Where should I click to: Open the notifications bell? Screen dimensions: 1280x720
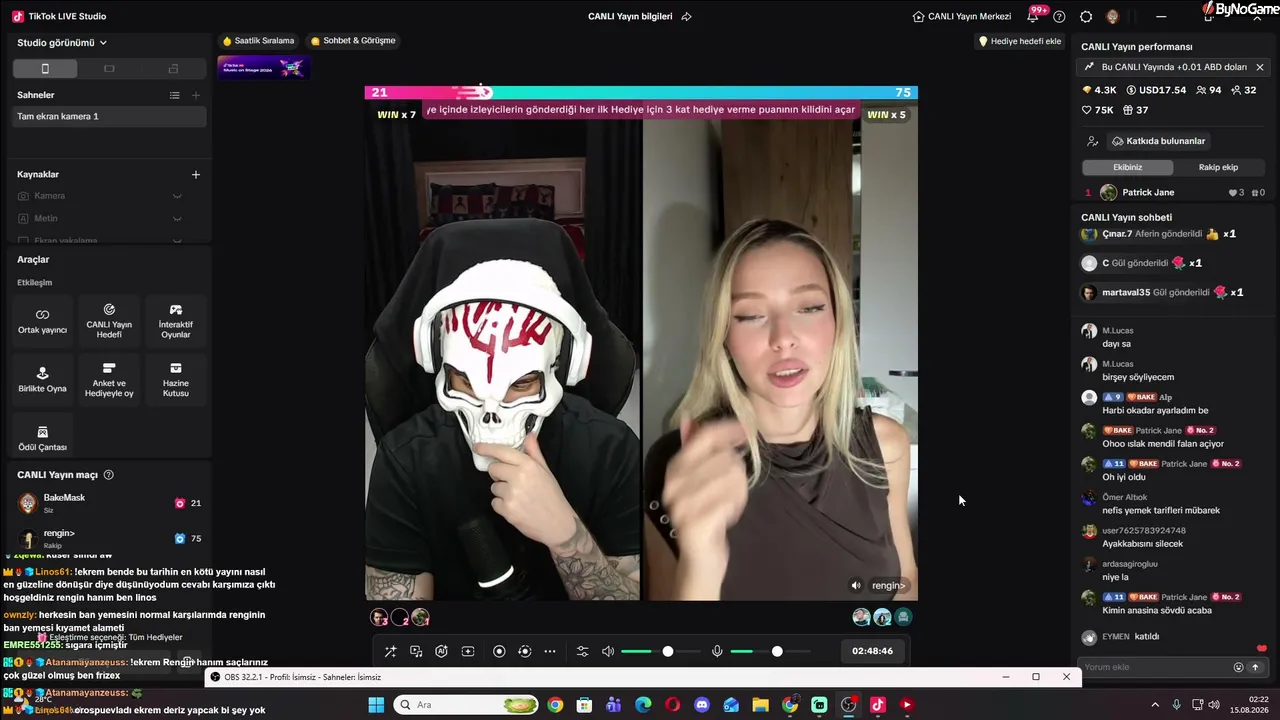(x=1033, y=17)
